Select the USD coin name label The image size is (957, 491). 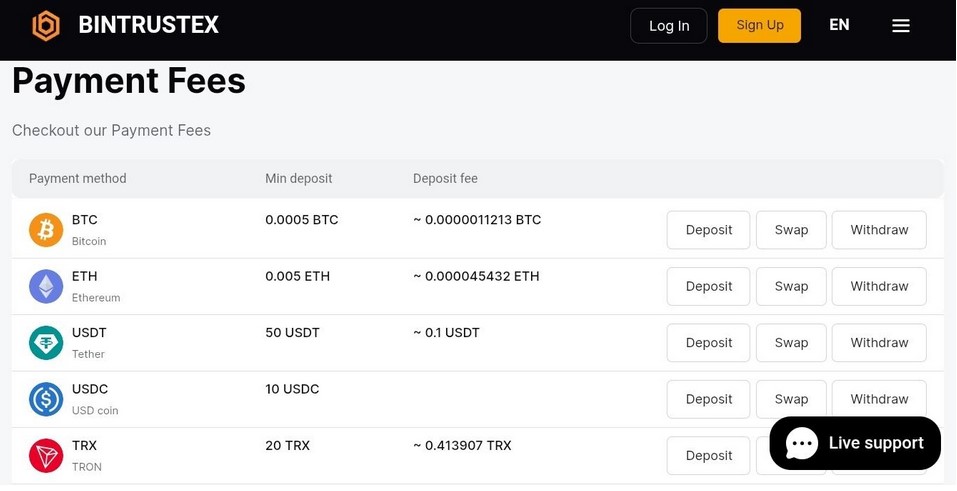click(95, 410)
